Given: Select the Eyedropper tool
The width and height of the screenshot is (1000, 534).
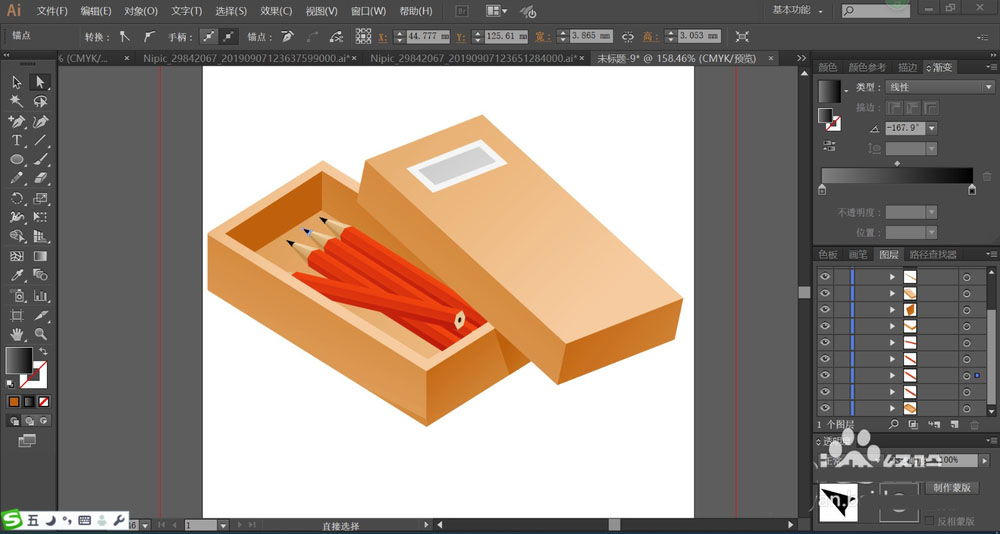Looking at the screenshot, I should tap(17, 276).
